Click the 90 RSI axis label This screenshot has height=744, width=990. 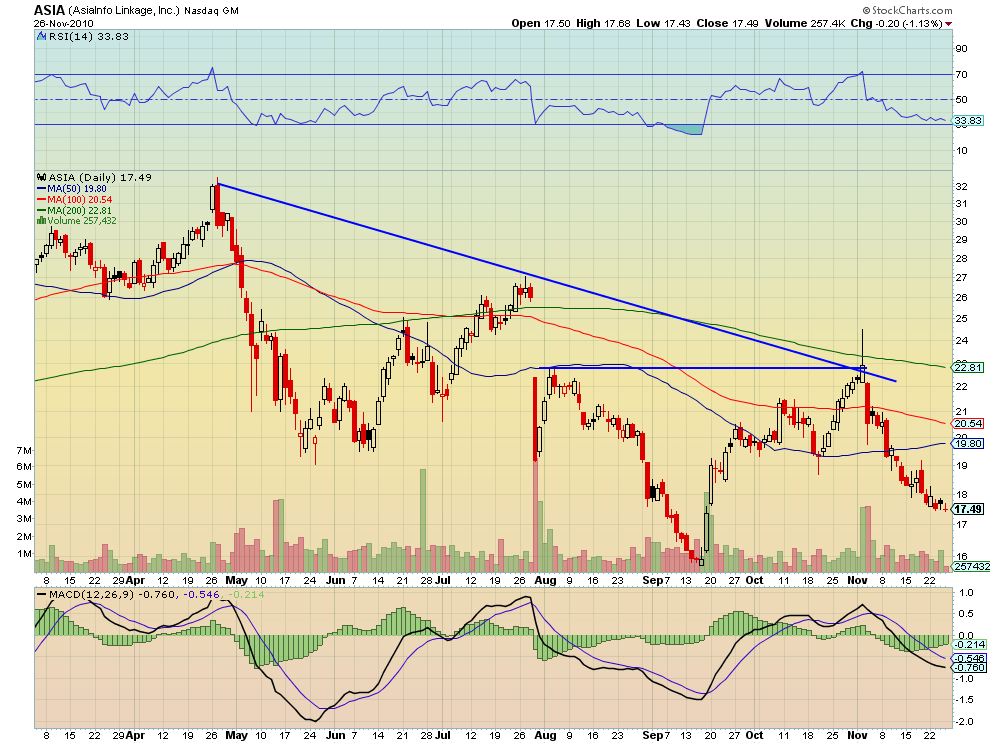tap(961, 49)
